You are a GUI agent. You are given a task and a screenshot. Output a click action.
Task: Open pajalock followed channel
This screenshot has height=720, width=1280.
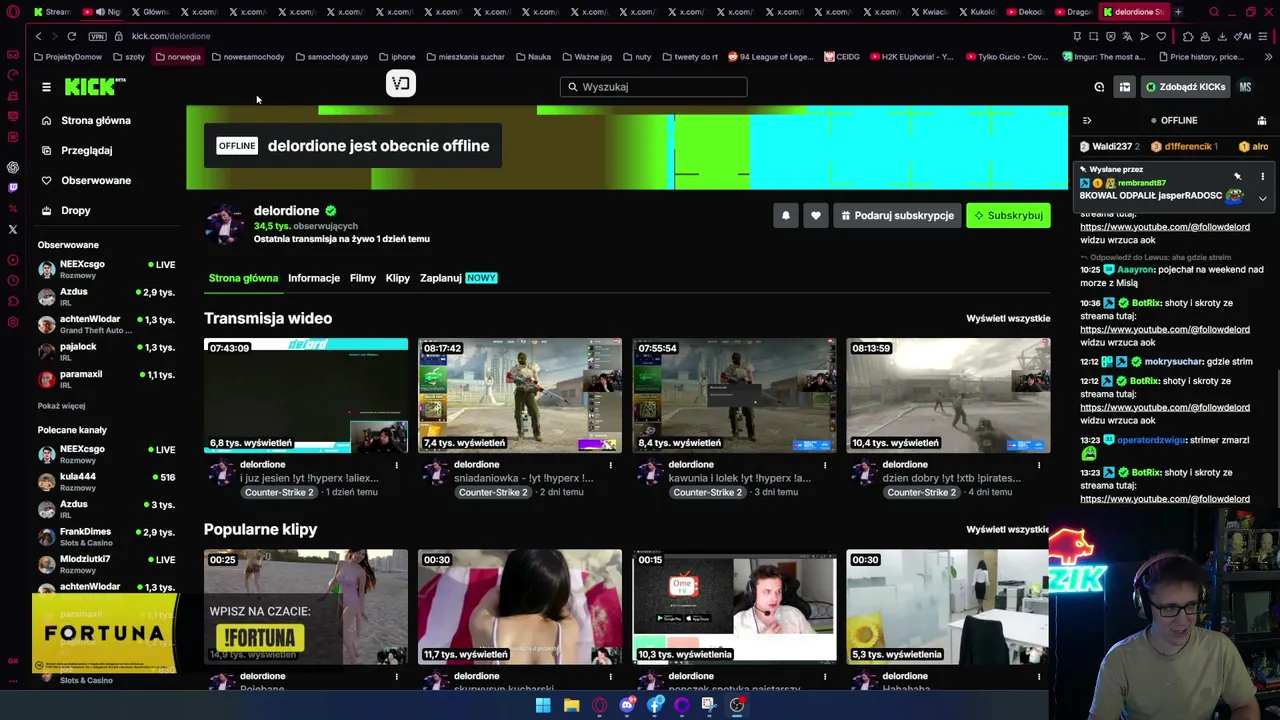[106, 351]
